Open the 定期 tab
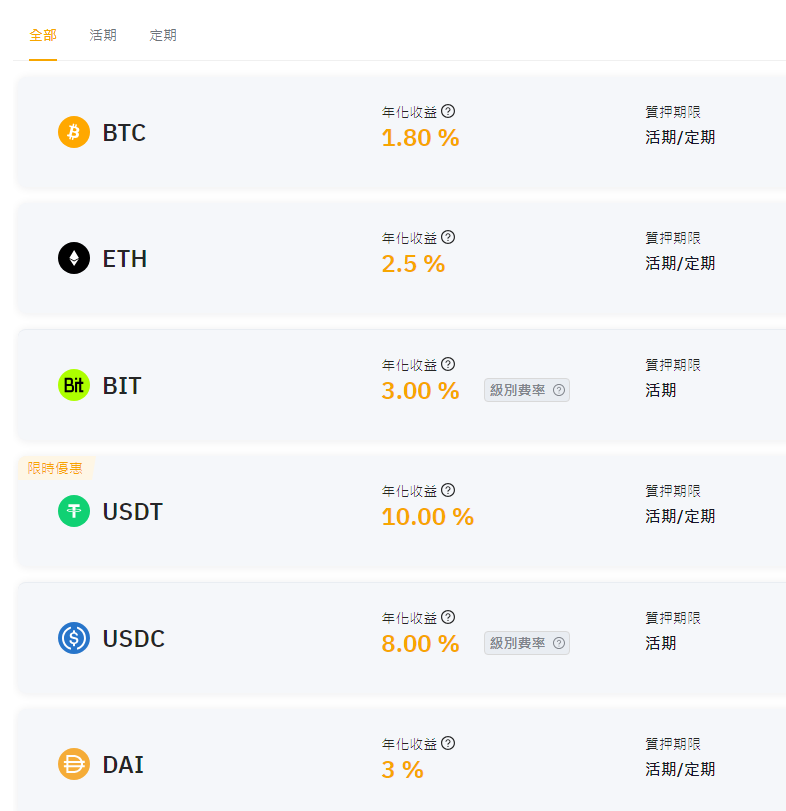The height and width of the screenshot is (811, 786). [163, 35]
